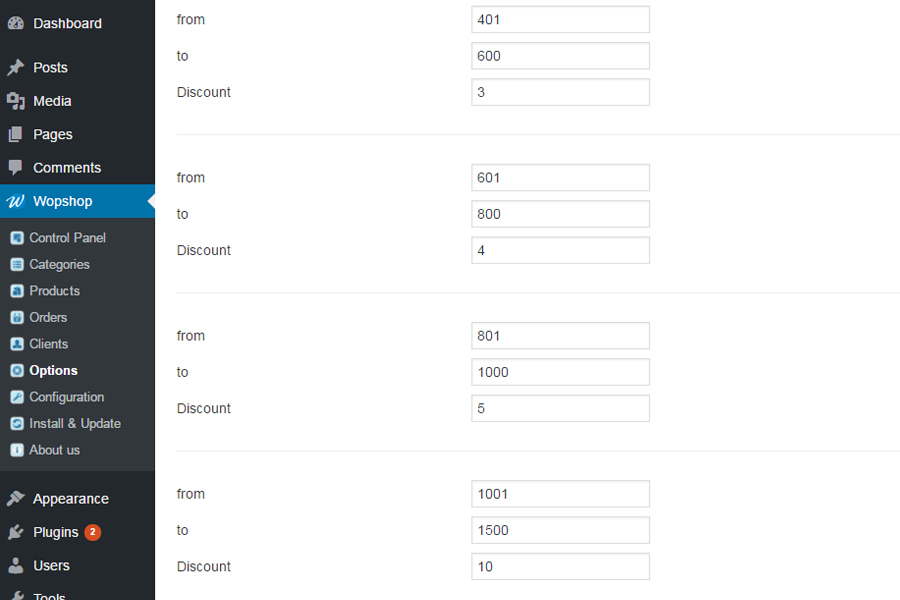Click the Pages icon in sidebar
The image size is (900, 600).
click(16, 134)
